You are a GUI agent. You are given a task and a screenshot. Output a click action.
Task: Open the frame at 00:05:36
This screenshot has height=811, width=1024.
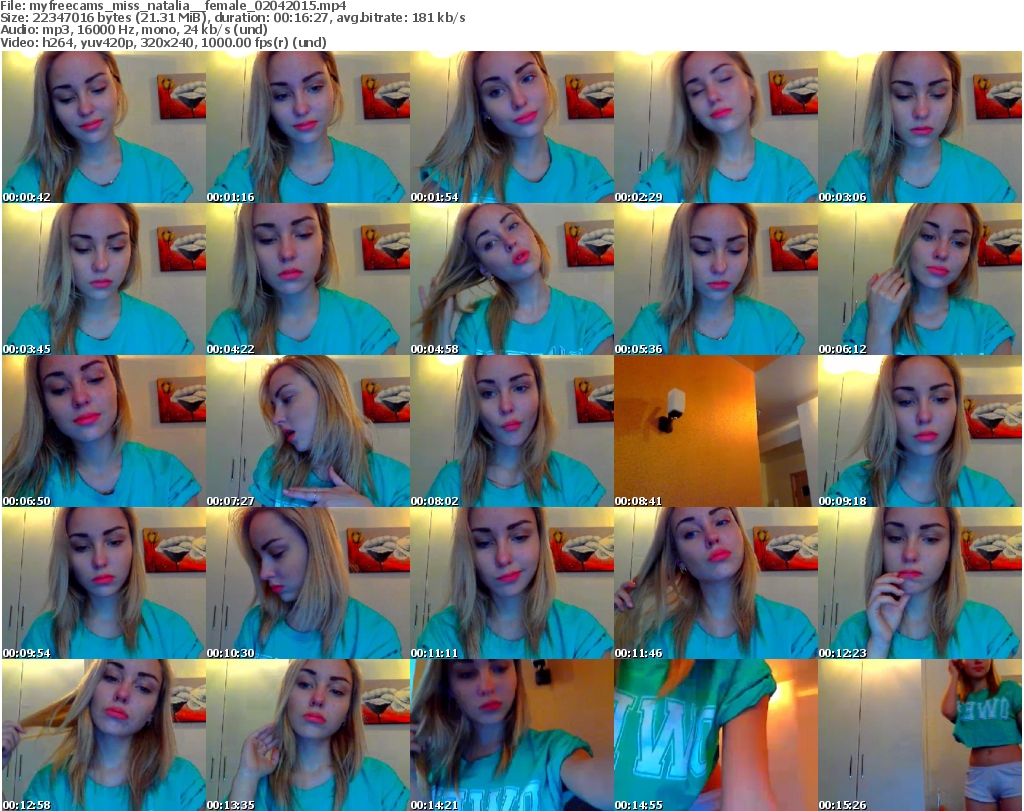coord(716,279)
